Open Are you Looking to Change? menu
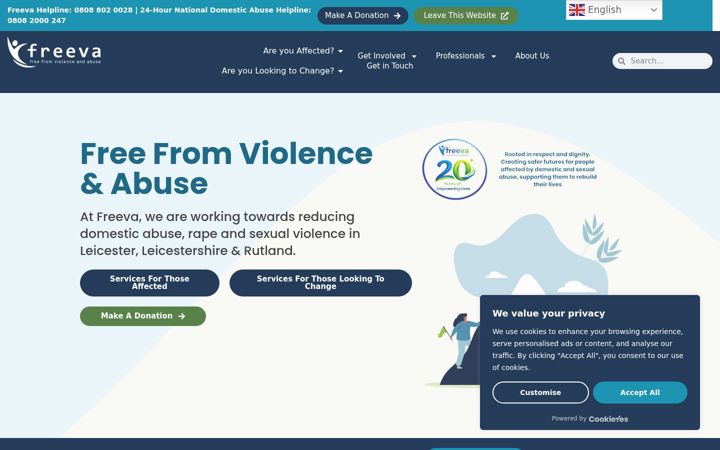Viewport: 720px width, 450px height. 278,71
